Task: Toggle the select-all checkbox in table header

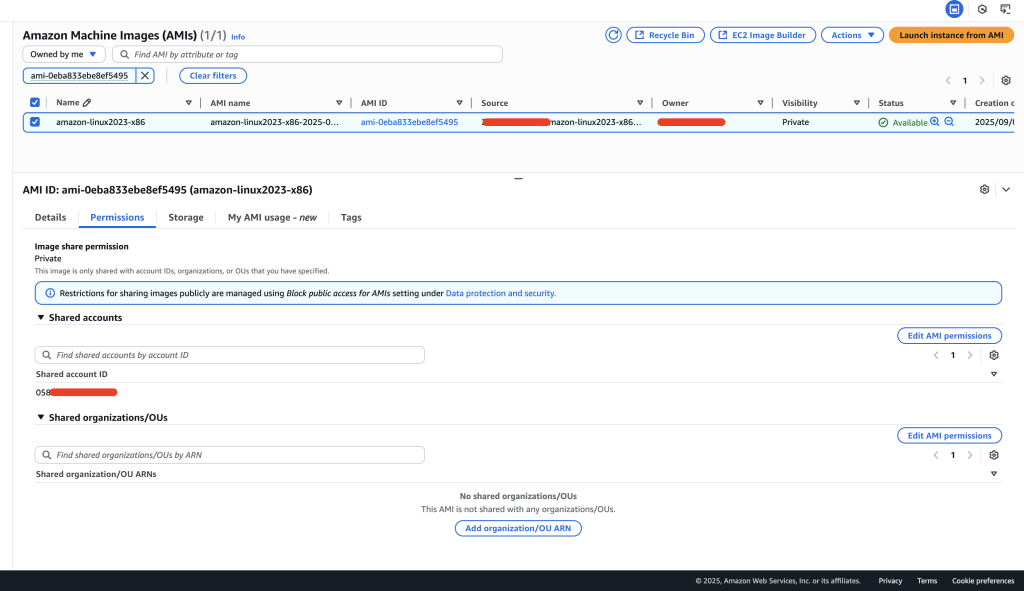Action: [x=35, y=103]
